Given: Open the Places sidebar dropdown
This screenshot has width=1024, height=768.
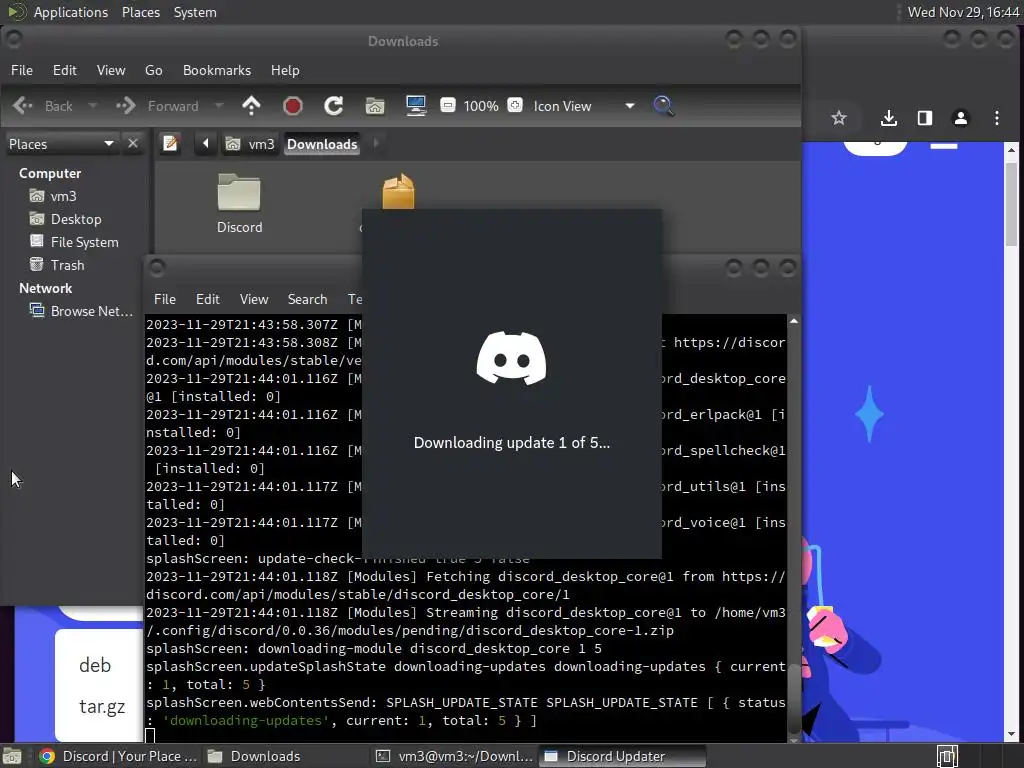Looking at the screenshot, I should (61, 144).
